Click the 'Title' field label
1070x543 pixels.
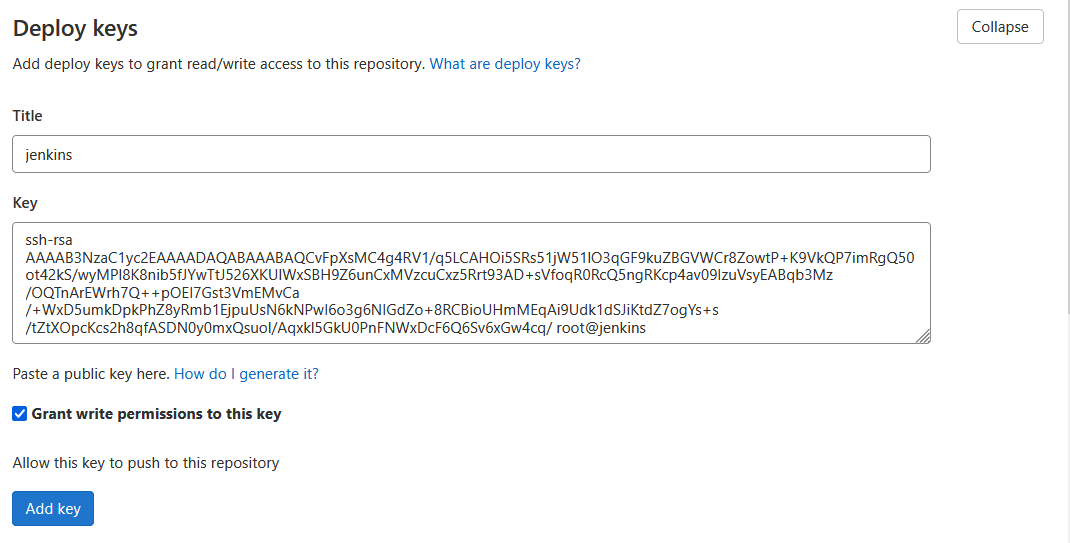[x=27, y=116]
